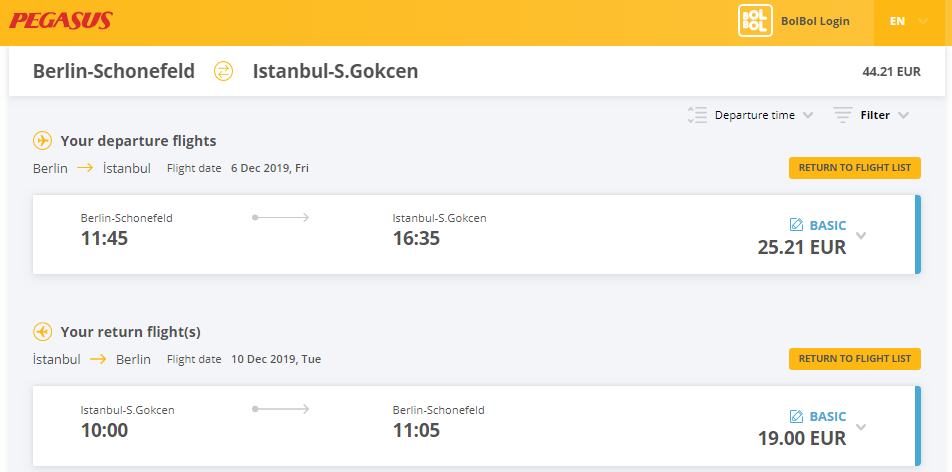The height and width of the screenshot is (472, 952).
Task: Click the BASIC edit icon for 25.21 EUR
Action: pos(796,225)
